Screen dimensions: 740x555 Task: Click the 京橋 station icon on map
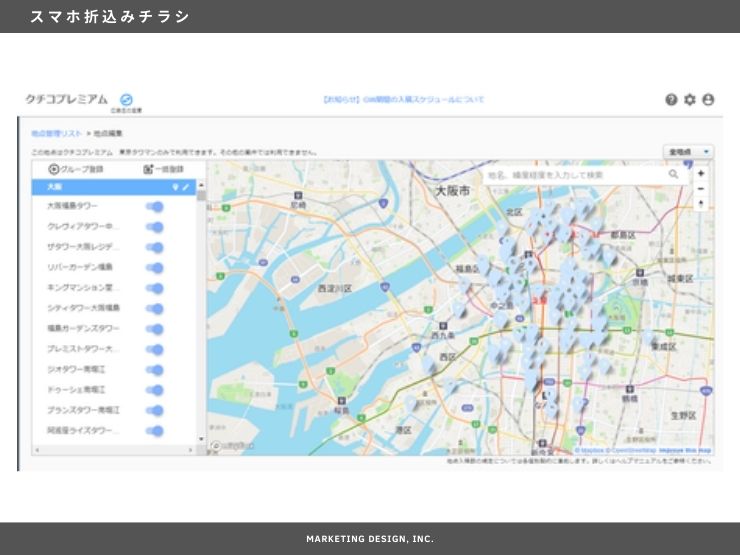[x=640, y=273]
